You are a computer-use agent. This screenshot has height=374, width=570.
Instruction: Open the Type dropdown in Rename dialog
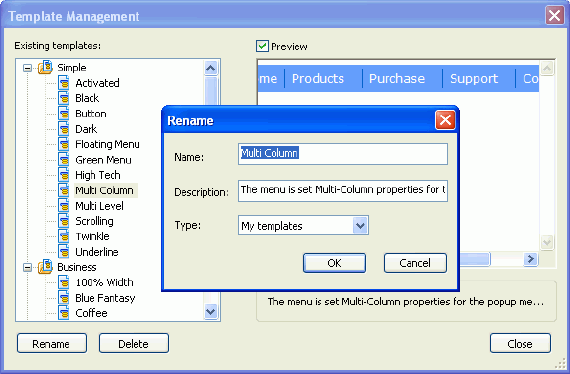[360, 225]
